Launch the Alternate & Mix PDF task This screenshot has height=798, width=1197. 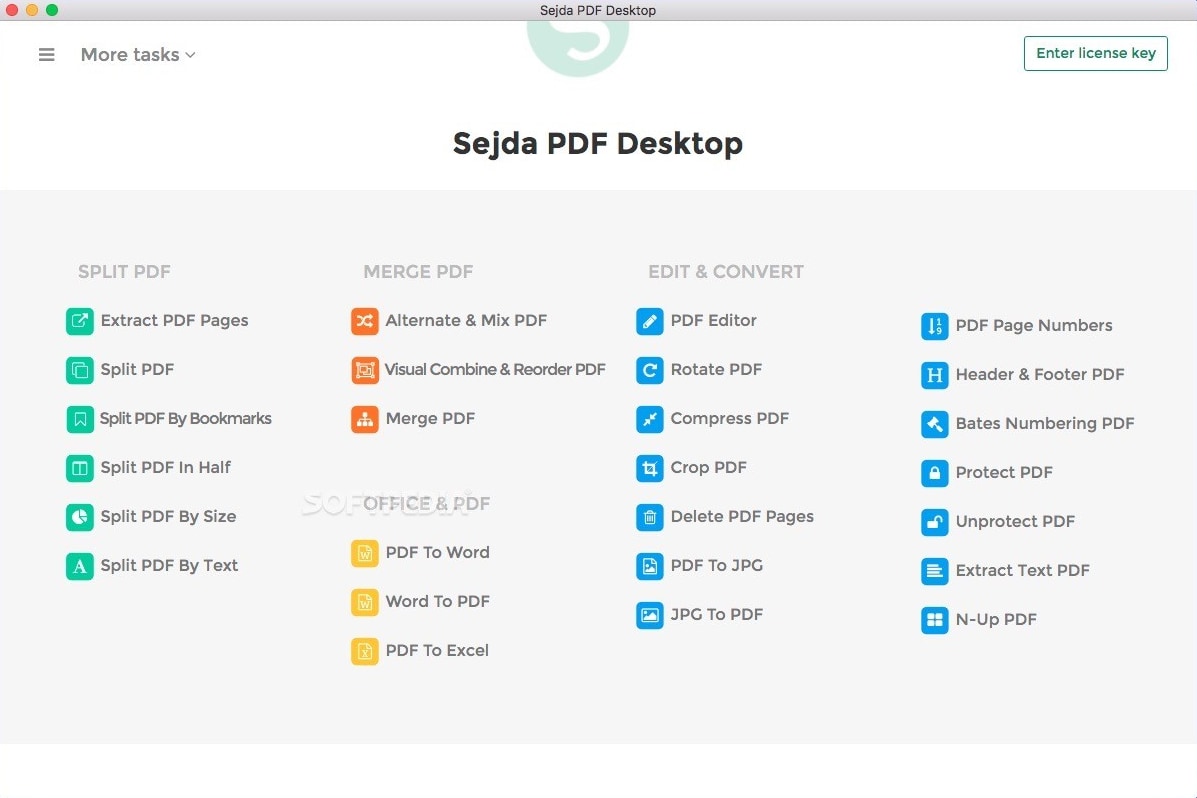point(466,321)
